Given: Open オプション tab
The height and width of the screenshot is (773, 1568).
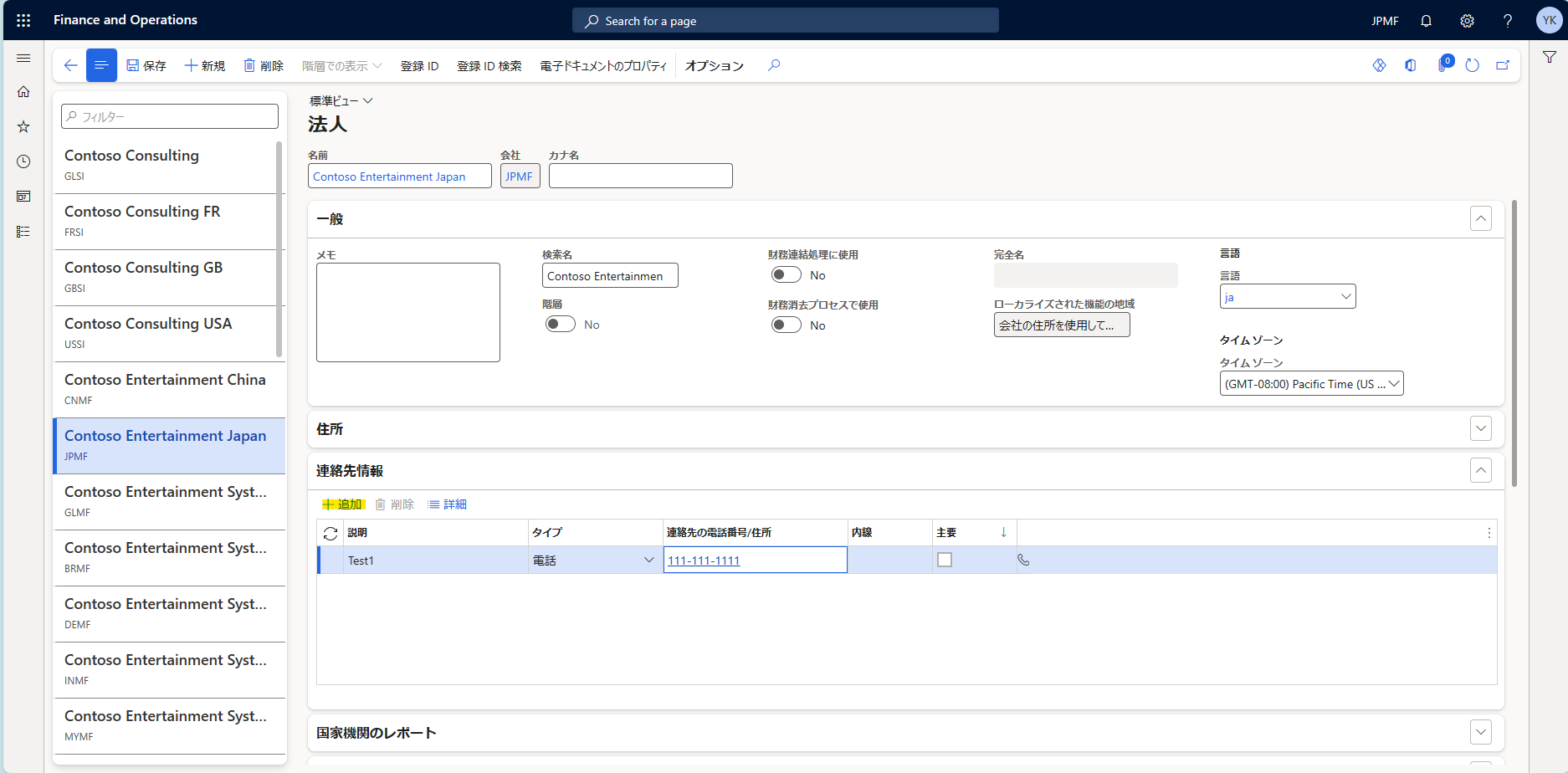Looking at the screenshot, I should coord(715,65).
